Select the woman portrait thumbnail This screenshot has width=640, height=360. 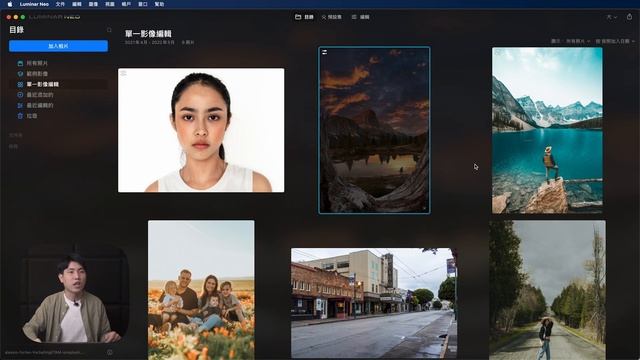tap(201, 130)
